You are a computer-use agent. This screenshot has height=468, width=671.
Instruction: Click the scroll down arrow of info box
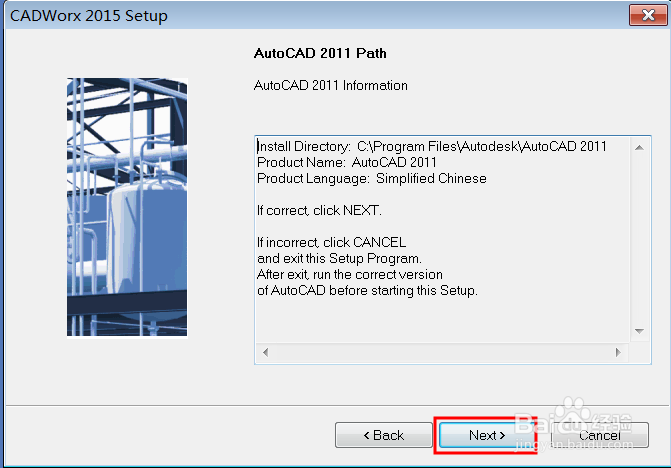coord(640,331)
